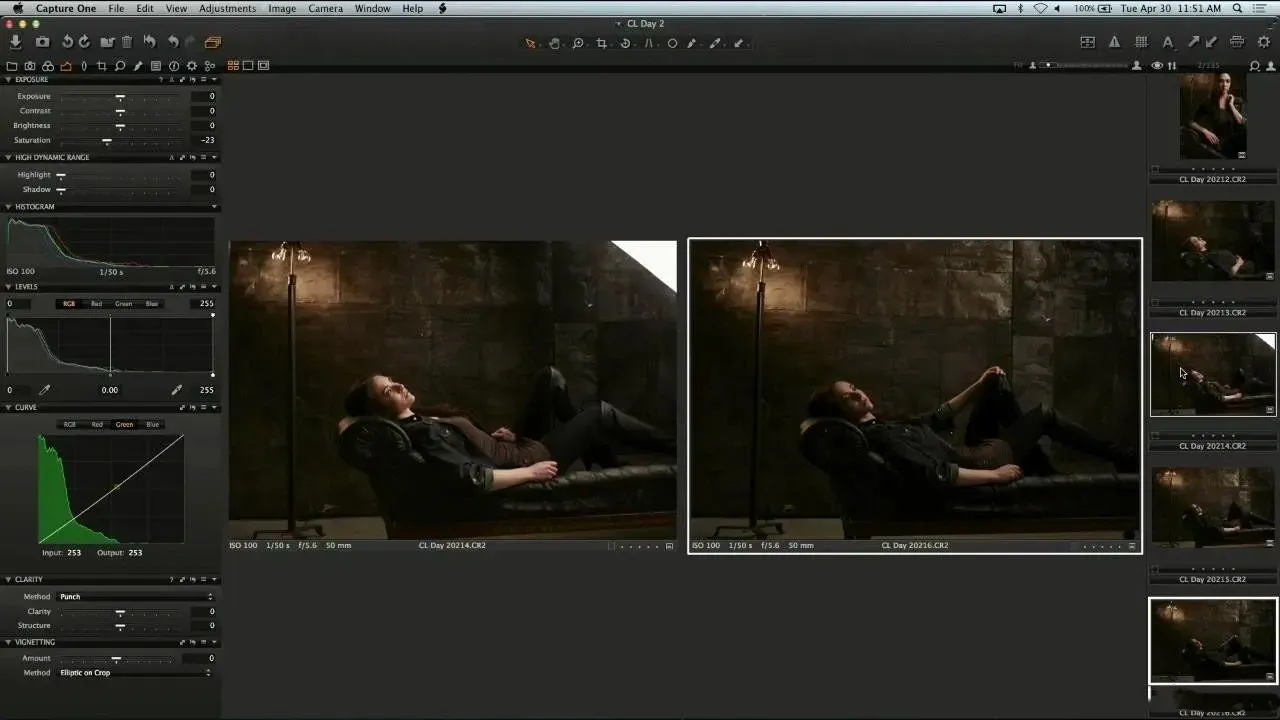
Task: Toggle the eye icon above the browser
Action: [x=1157, y=66]
